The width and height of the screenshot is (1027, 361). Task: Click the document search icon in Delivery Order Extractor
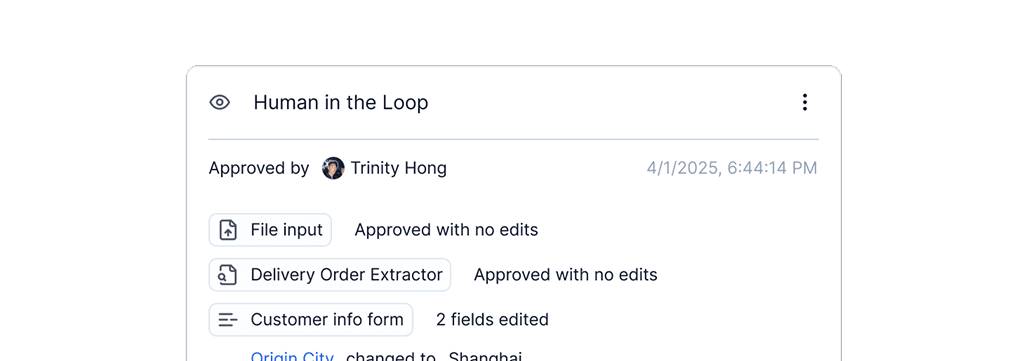pyautogui.click(x=228, y=275)
